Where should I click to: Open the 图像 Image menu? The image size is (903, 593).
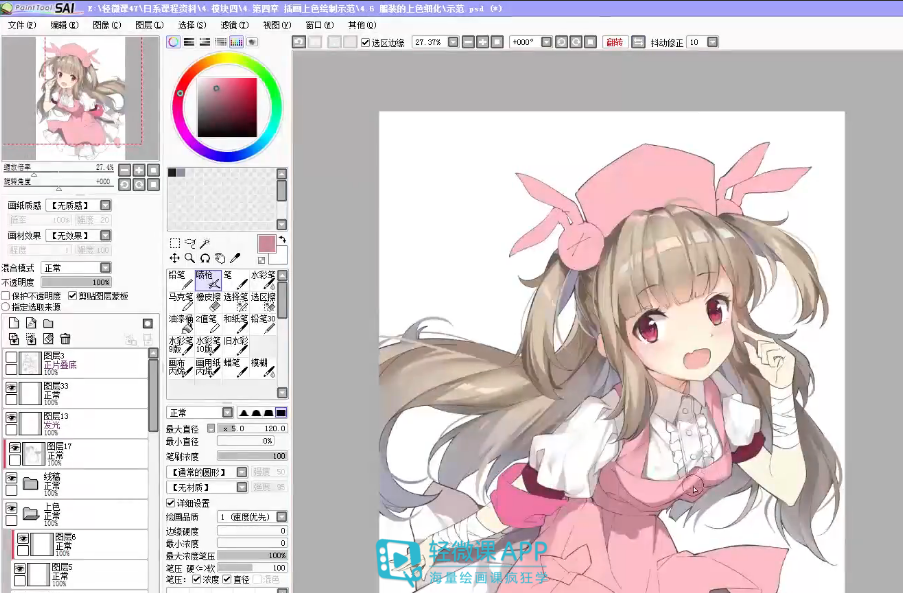[x=107, y=25]
